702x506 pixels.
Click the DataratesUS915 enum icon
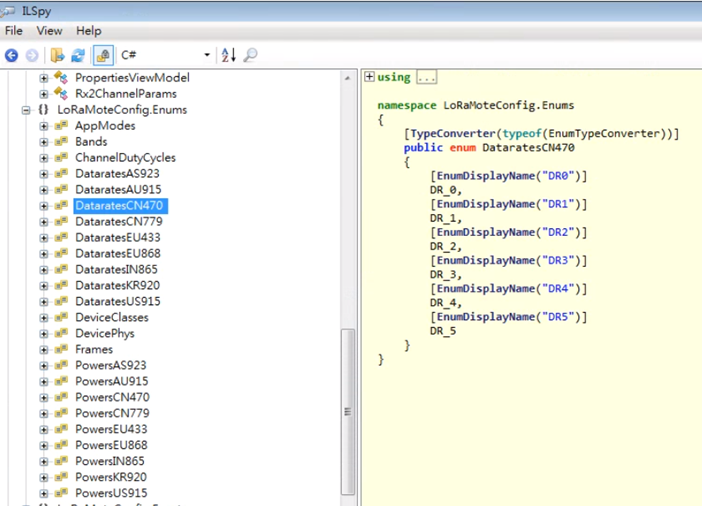tap(61, 302)
